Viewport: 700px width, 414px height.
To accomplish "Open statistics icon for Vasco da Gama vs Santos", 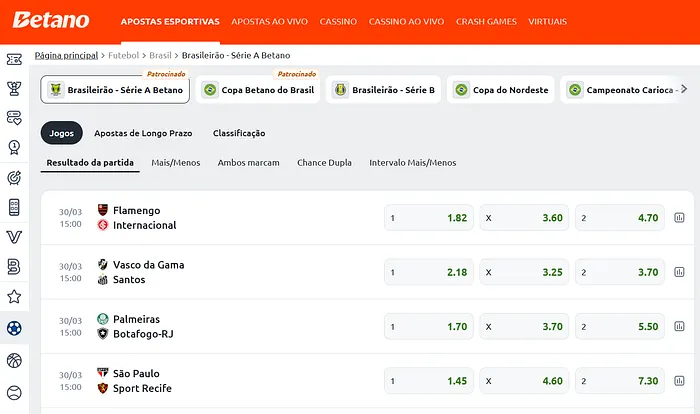I will (679, 272).
